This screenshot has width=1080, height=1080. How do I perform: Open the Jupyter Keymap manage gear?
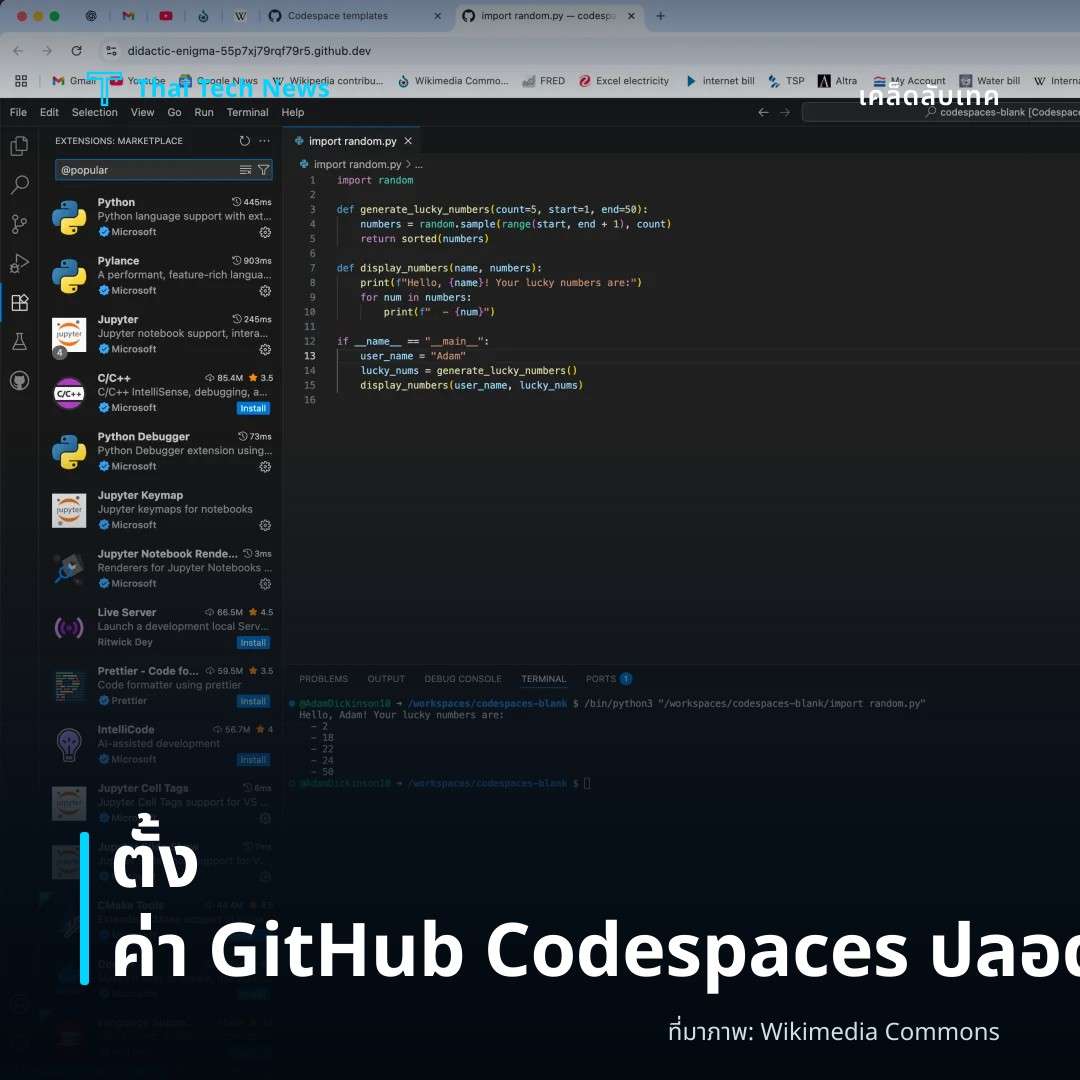coord(265,526)
